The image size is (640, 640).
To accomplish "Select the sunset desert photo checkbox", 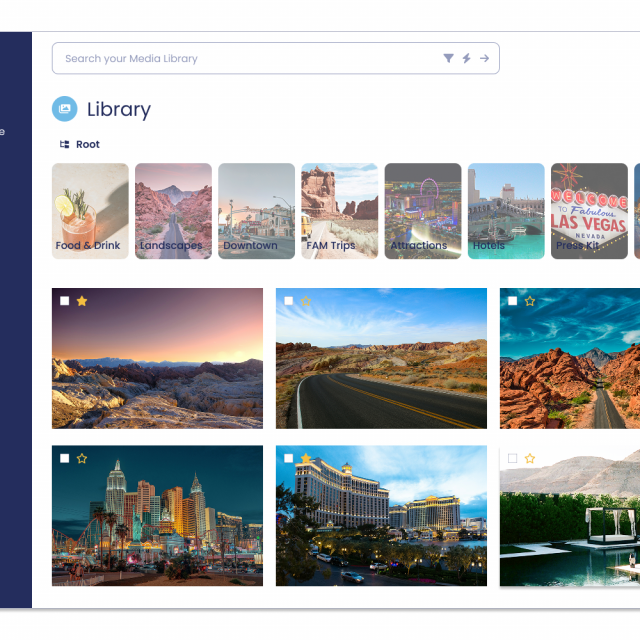I will (x=64, y=301).
